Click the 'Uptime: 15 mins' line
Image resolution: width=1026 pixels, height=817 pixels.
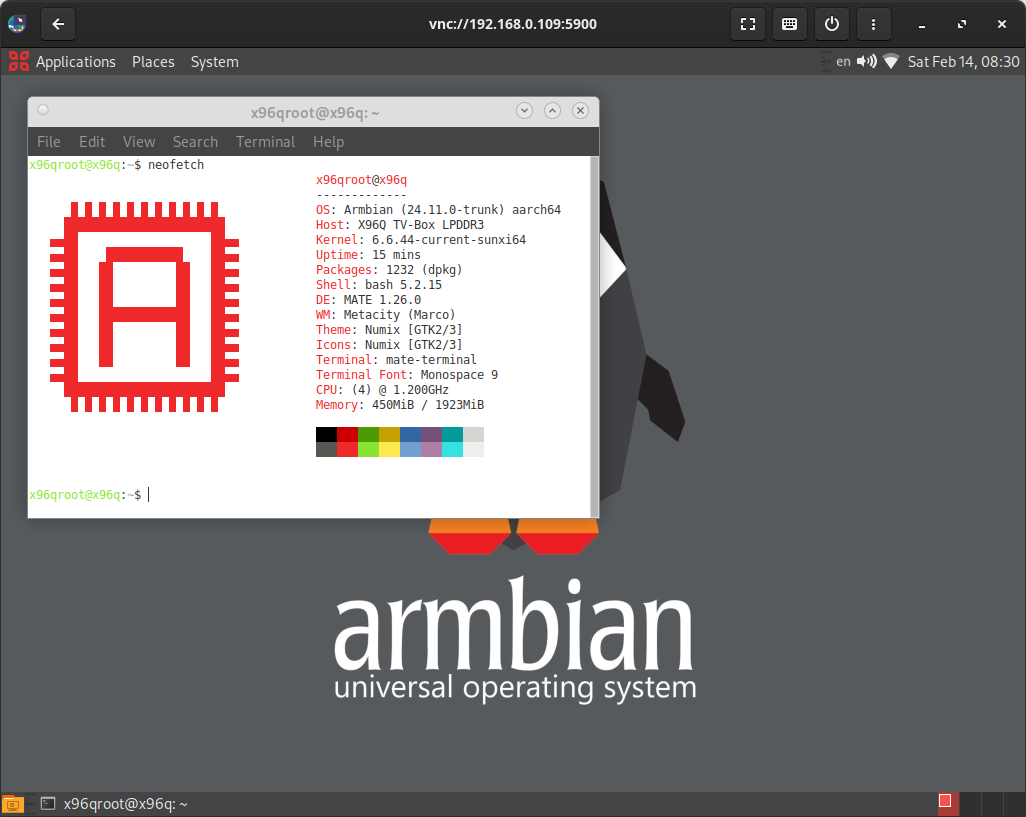[x=368, y=255]
